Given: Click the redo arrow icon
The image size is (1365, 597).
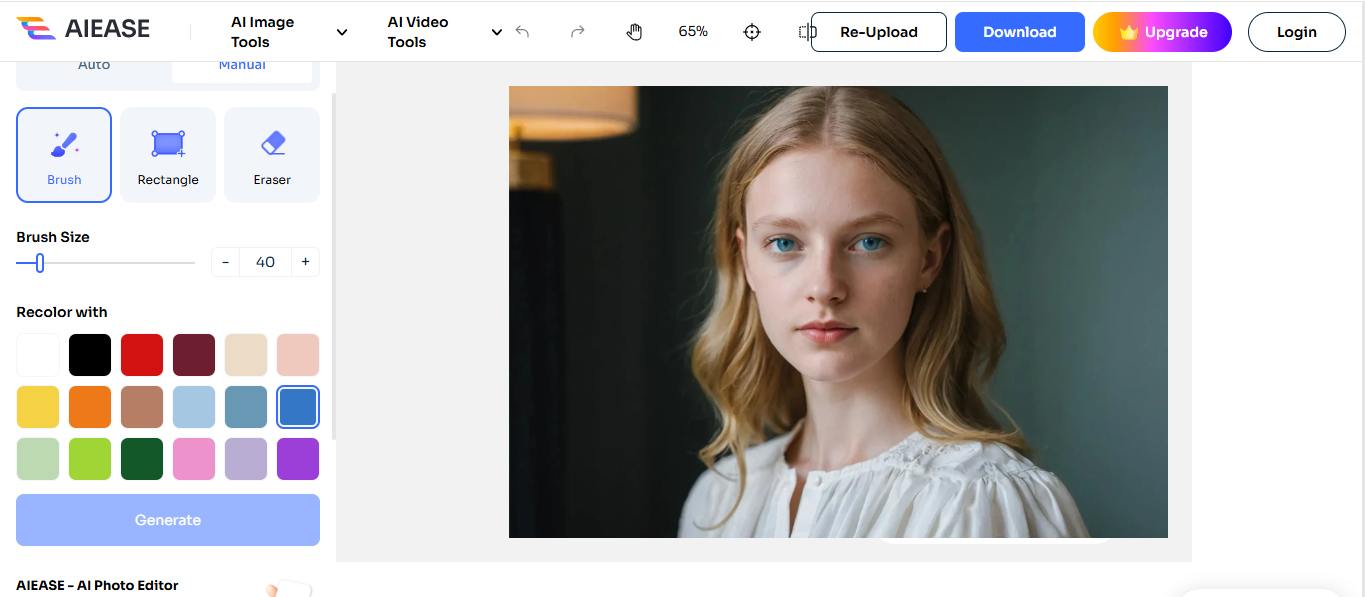Looking at the screenshot, I should pyautogui.click(x=577, y=31).
